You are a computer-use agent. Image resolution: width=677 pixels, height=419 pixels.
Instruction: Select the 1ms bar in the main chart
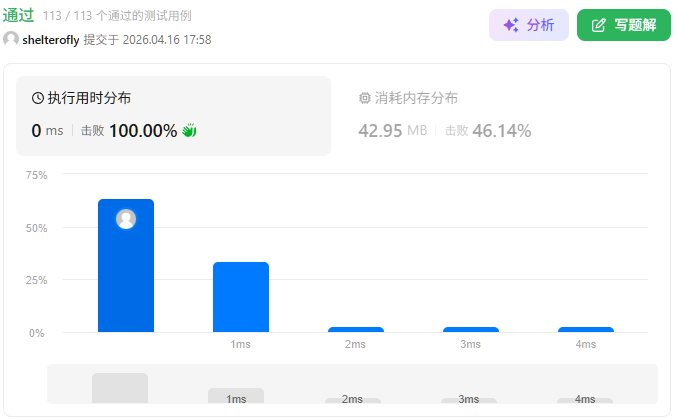pyautogui.click(x=241, y=297)
